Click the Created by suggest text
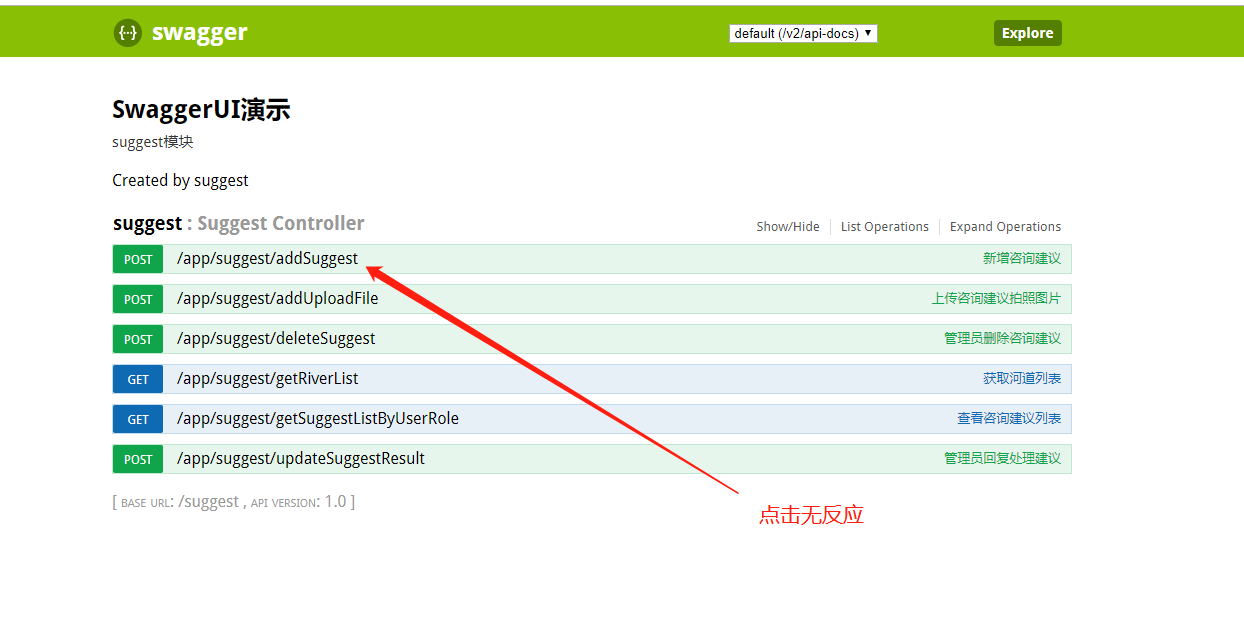This screenshot has height=619, width=1244. click(x=180, y=181)
